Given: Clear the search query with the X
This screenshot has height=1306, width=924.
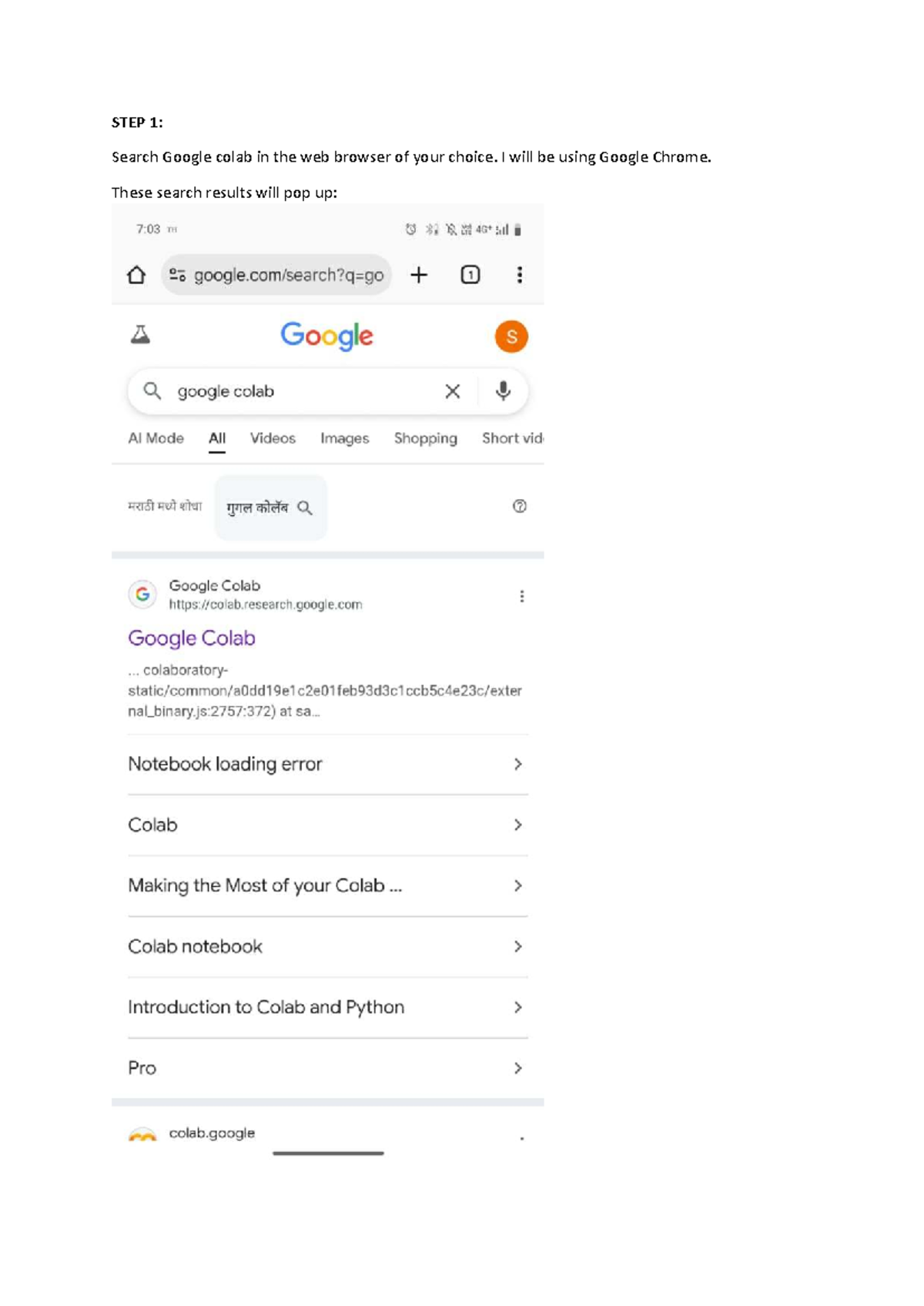Looking at the screenshot, I should pyautogui.click(x=453, y=391).
